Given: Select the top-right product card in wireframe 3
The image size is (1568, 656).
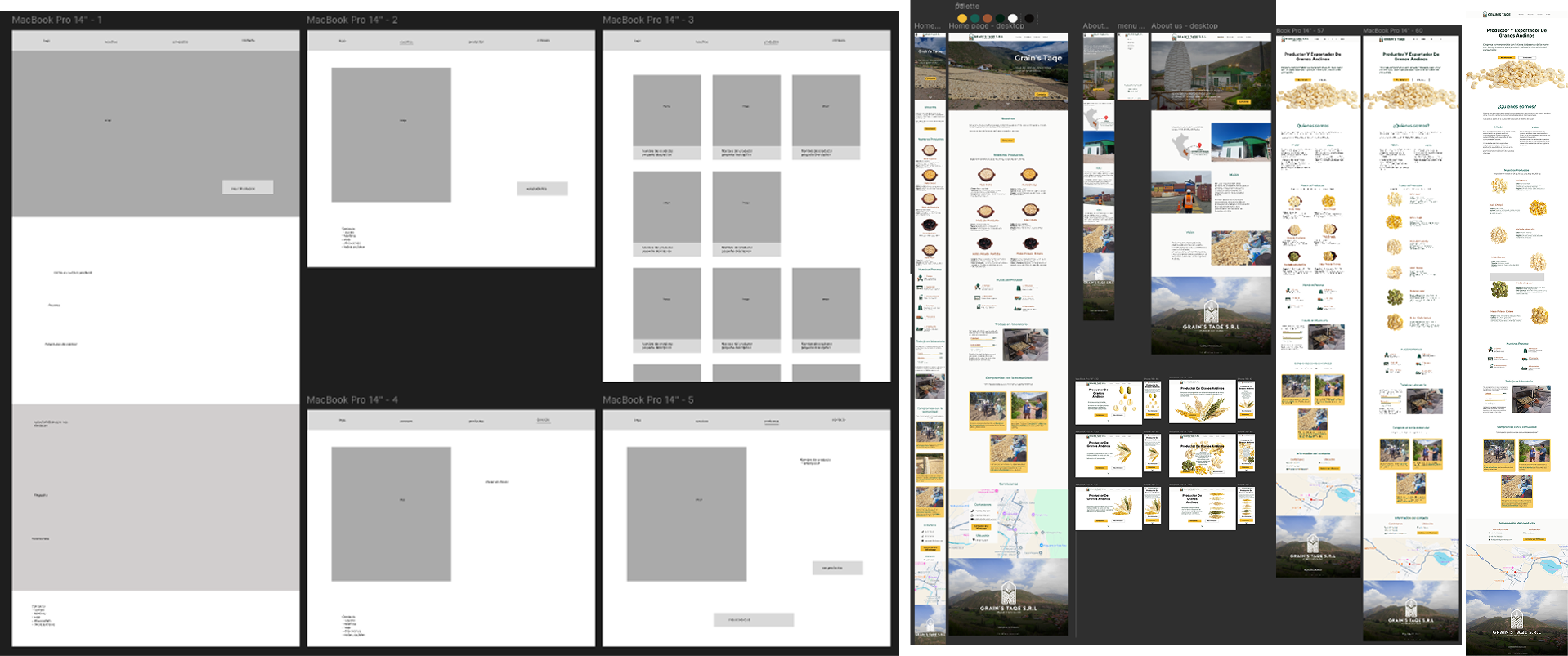Looking at the screenshot, I should point(826,118).
